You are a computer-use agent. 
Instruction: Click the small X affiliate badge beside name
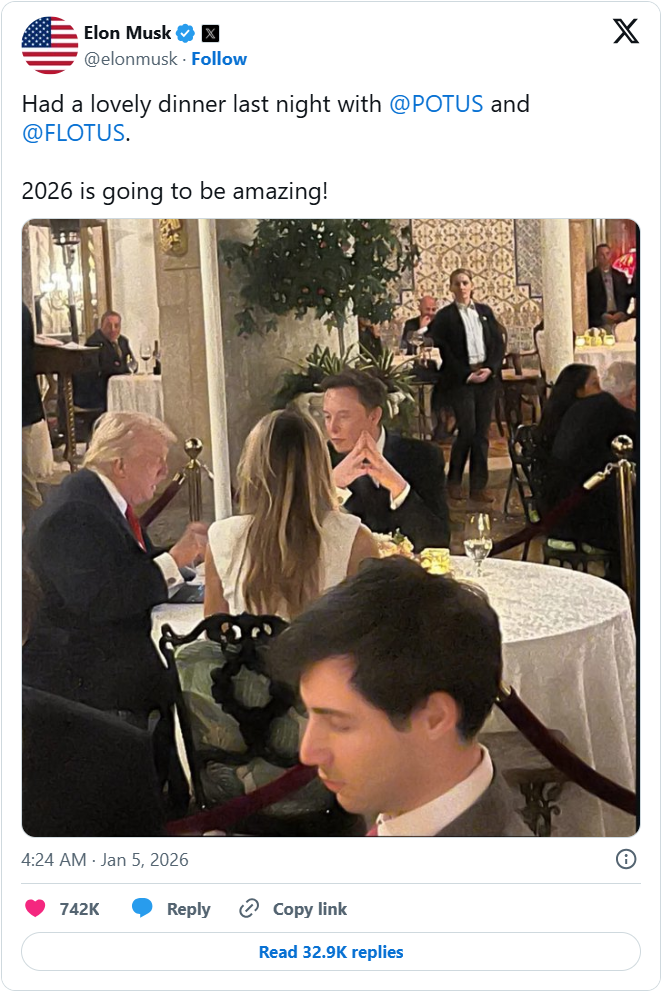pyautogui.click(x=210, y=33)
